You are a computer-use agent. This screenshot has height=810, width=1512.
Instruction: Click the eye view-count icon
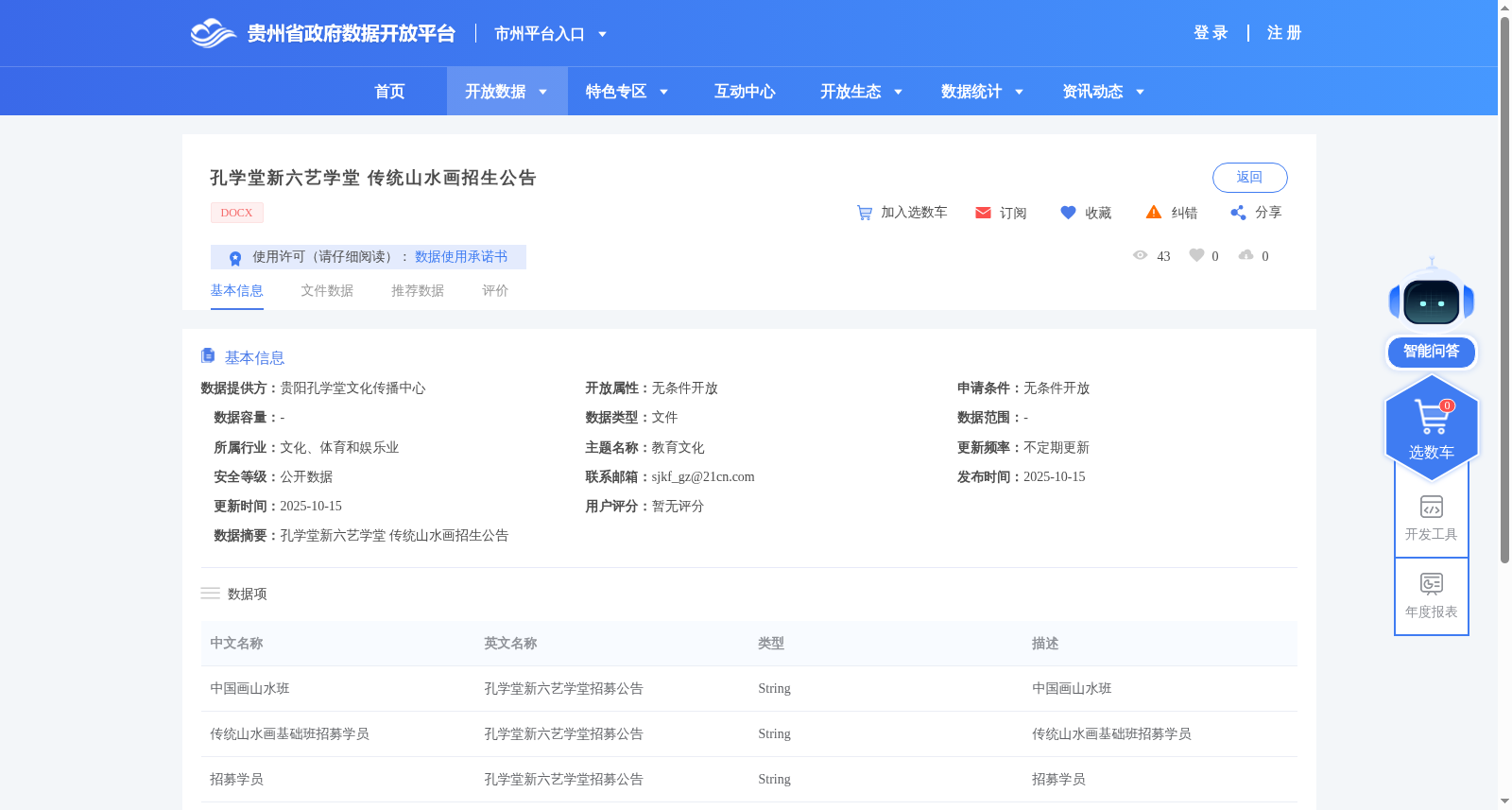click(x=1140, y=255)
